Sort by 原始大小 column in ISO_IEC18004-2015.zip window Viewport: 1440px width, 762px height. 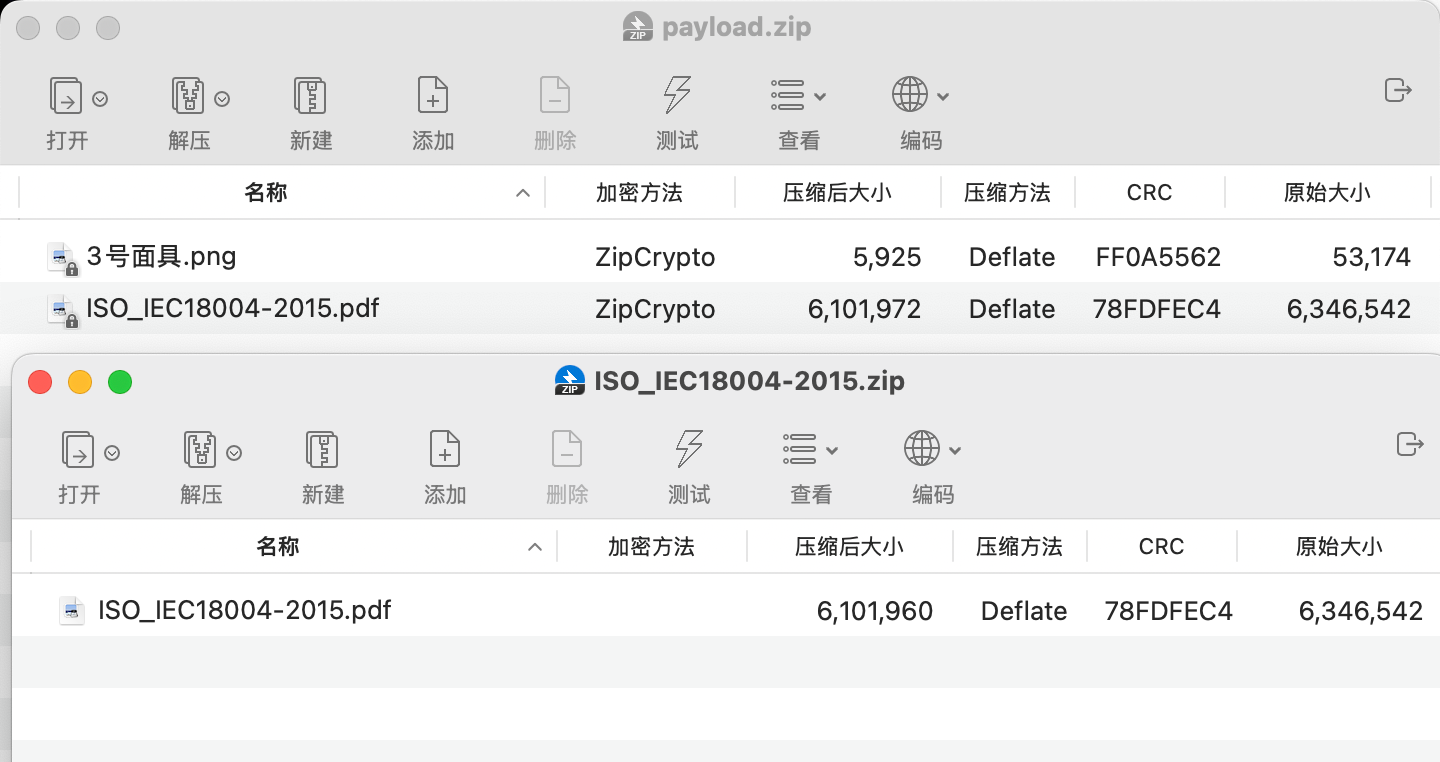point(1338,547)
